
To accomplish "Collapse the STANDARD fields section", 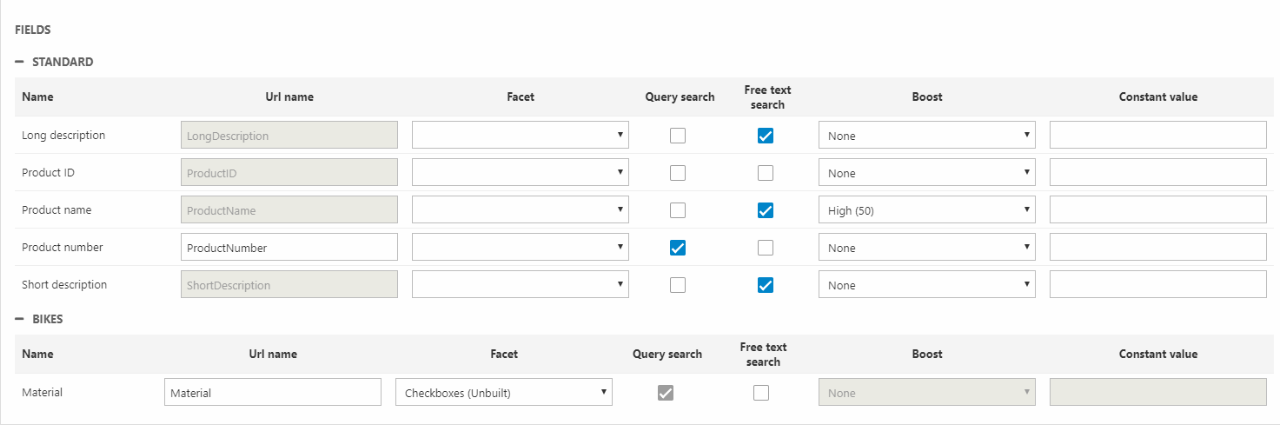I will (x=20, y=62).
